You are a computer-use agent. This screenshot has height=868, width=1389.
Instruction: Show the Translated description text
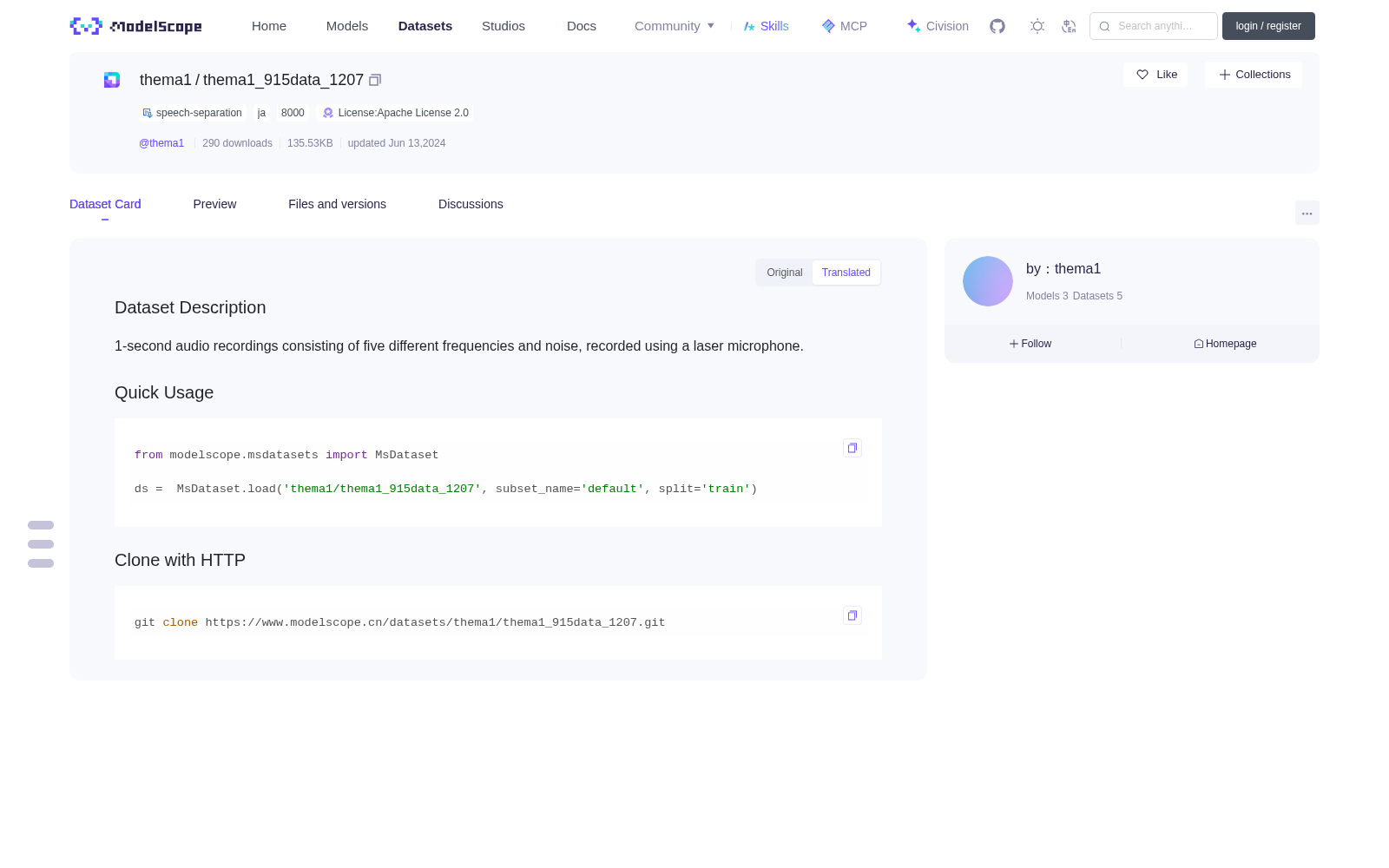pos(846,273)
